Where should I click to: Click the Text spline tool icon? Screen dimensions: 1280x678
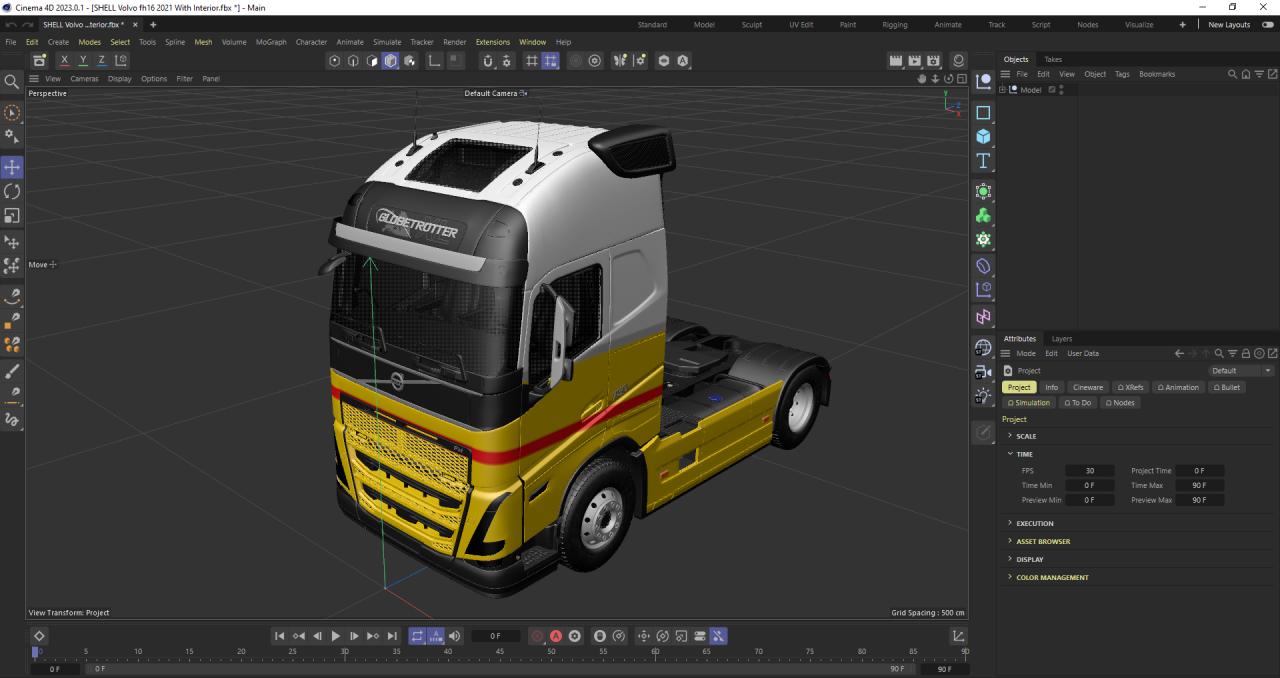click(983, 161)
